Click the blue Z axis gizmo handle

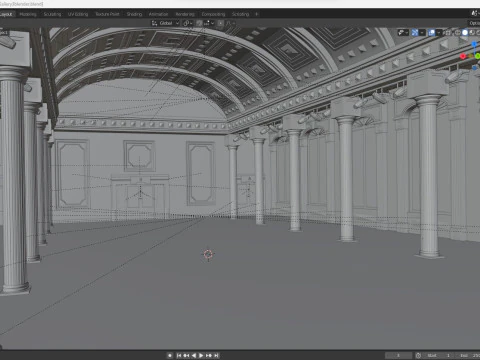pyautogui.click(x=474, y=44)
